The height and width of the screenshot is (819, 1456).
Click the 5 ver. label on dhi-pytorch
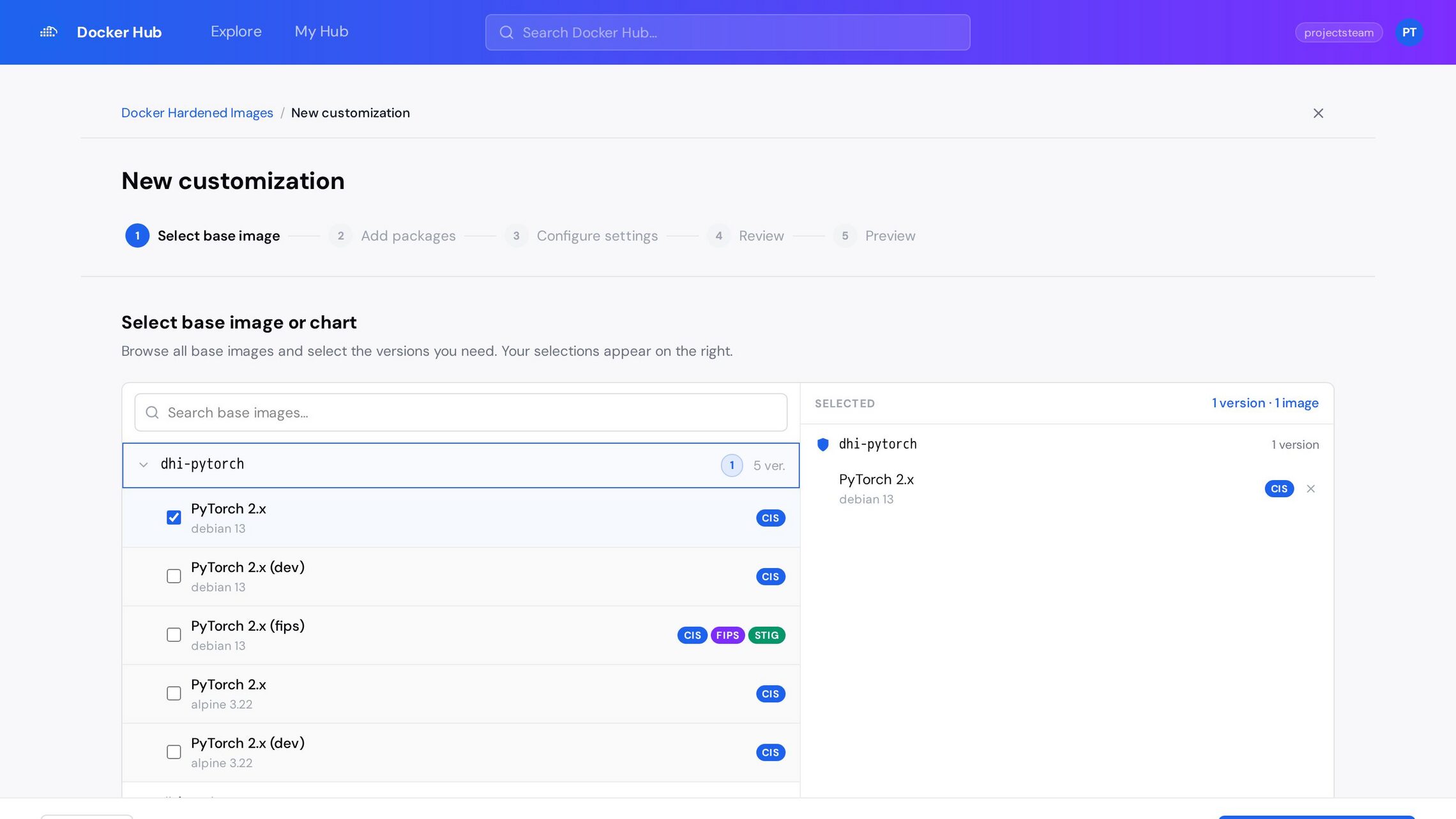pos(769,465)
